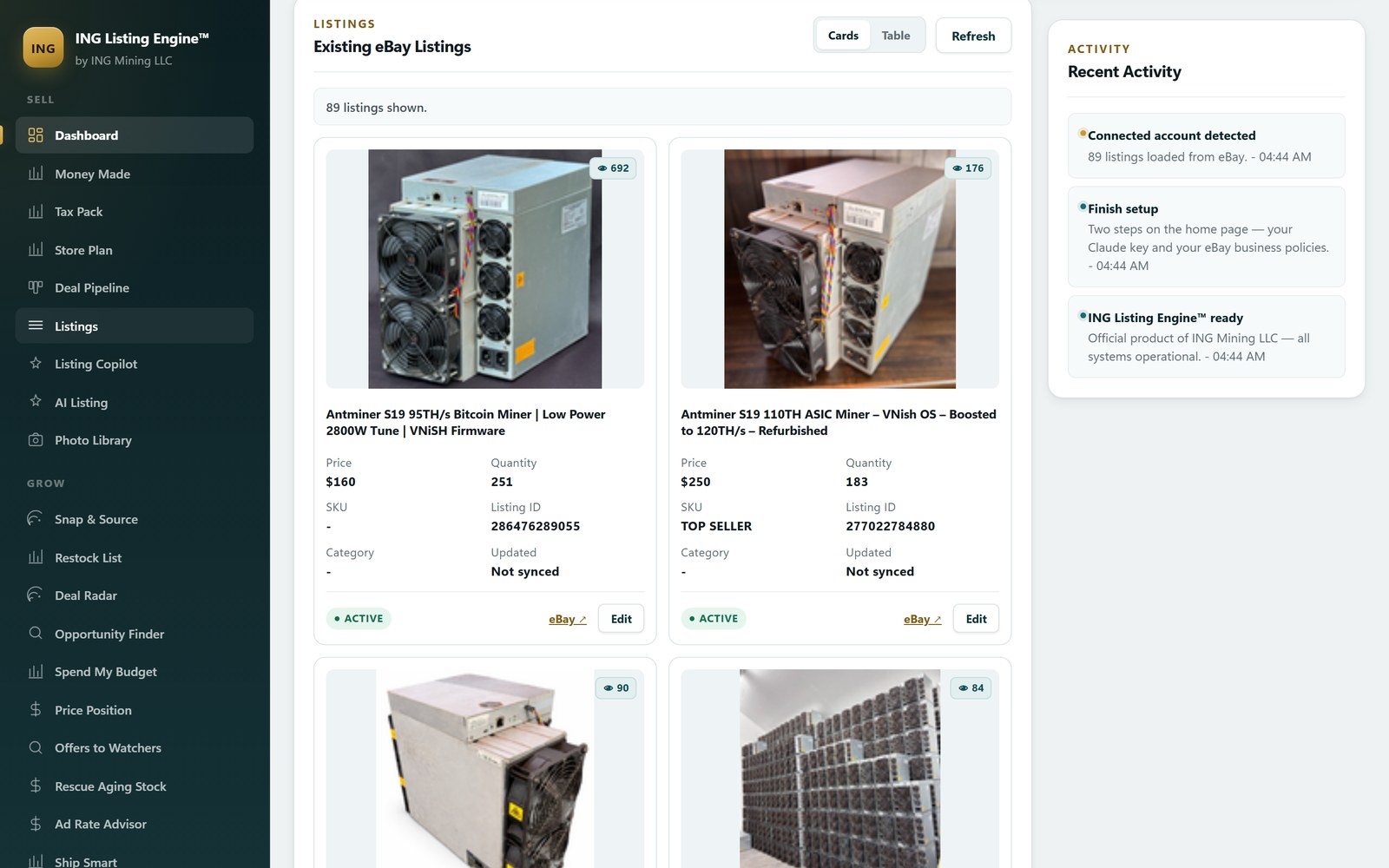
Task: Open Price Position page
Action: click(x=135, y=710)
